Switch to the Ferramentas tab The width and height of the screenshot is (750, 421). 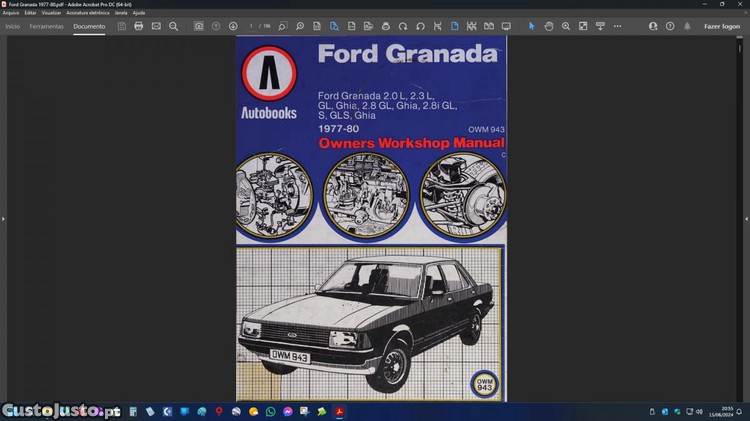point(46,26)
